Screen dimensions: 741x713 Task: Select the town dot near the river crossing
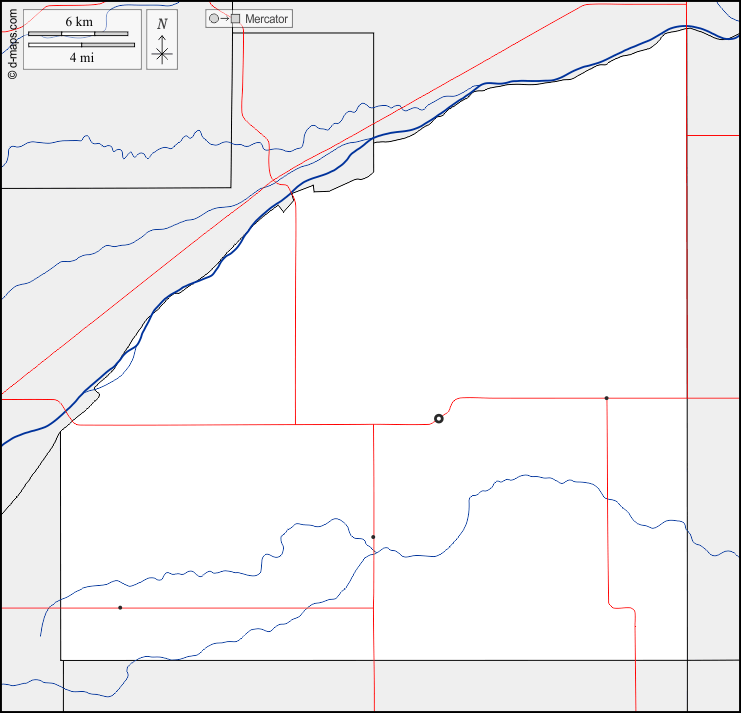coord(373,537)
